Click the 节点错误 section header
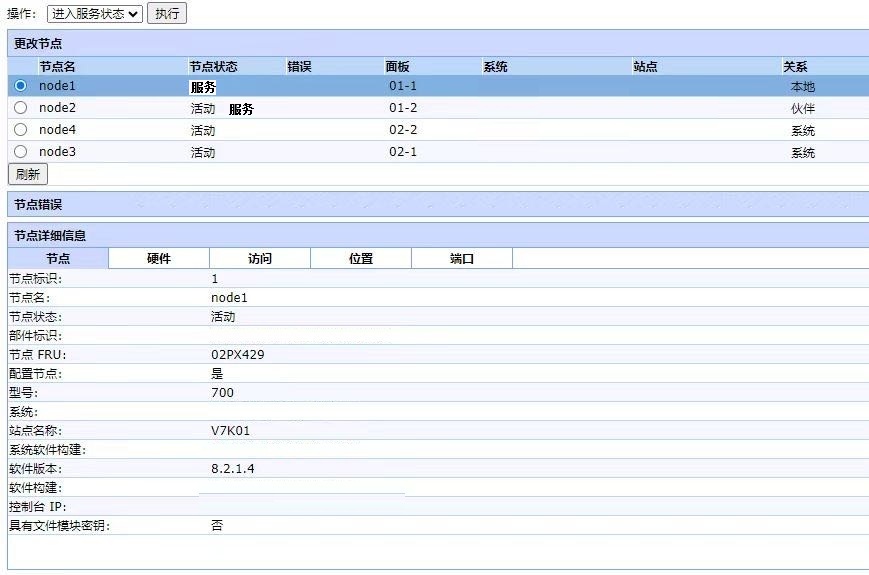Image resolution: width=869 pixels, height=575 pixels. (38, 204)
